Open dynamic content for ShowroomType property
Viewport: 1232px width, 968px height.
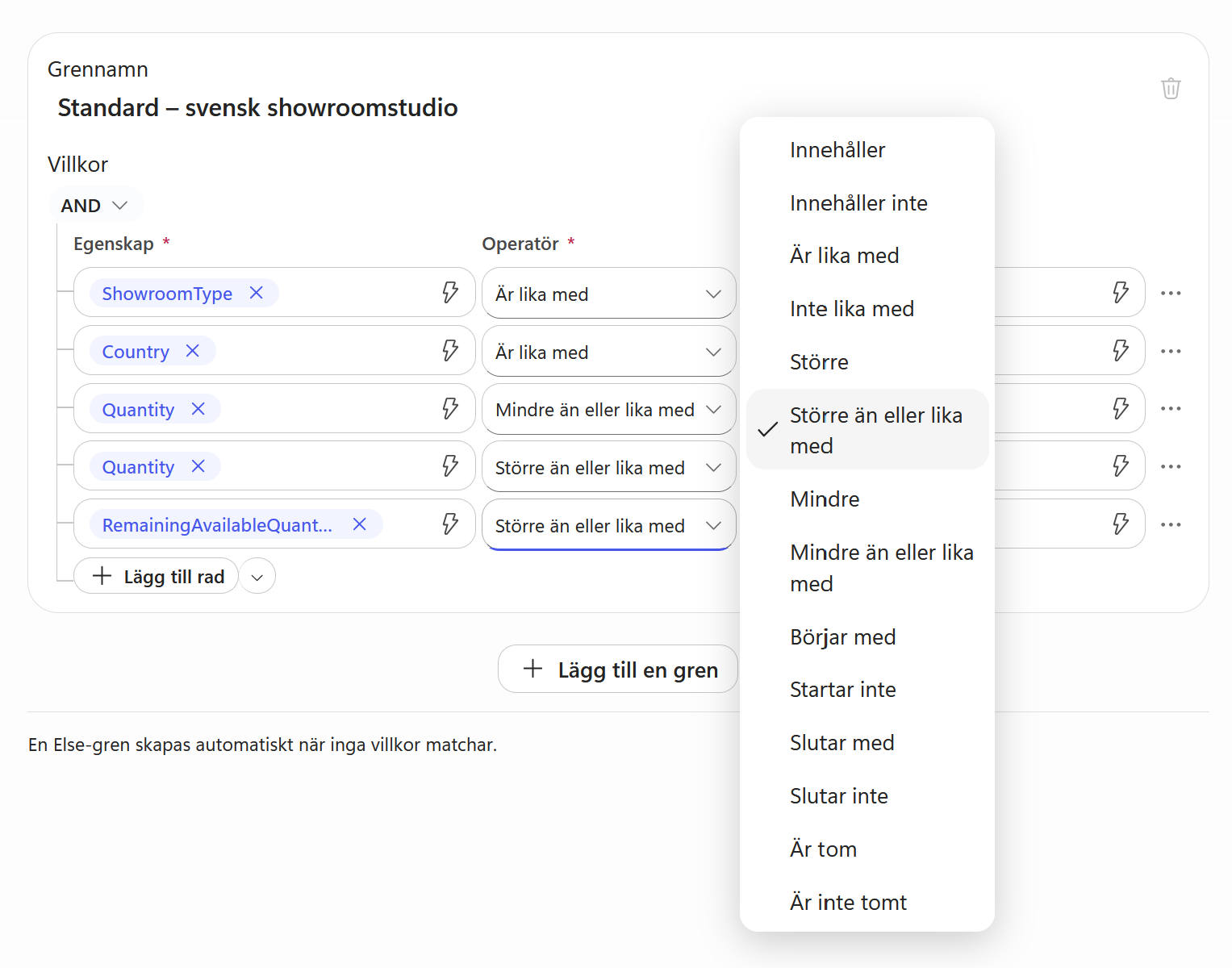450,292
